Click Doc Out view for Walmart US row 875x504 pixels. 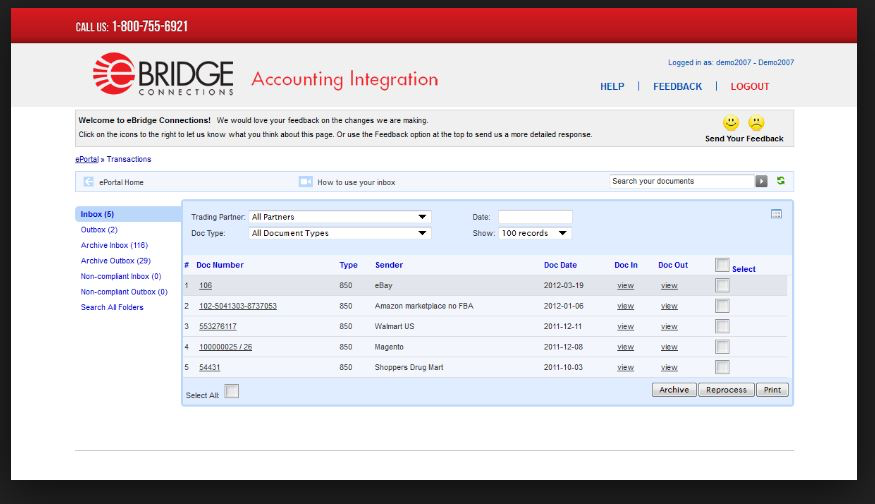pyautogui.click(x=669, y=327)
